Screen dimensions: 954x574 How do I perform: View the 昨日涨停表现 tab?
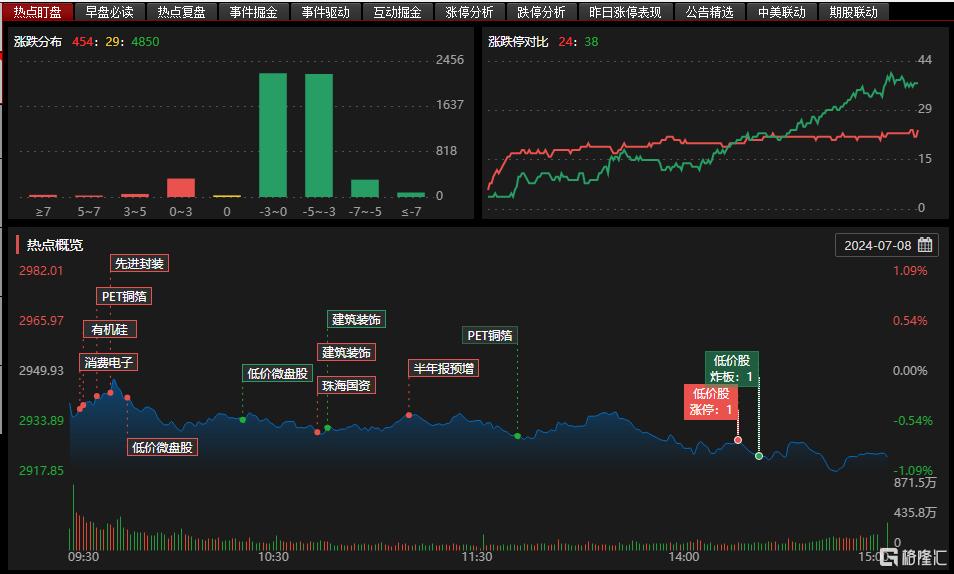click(625, 12)
